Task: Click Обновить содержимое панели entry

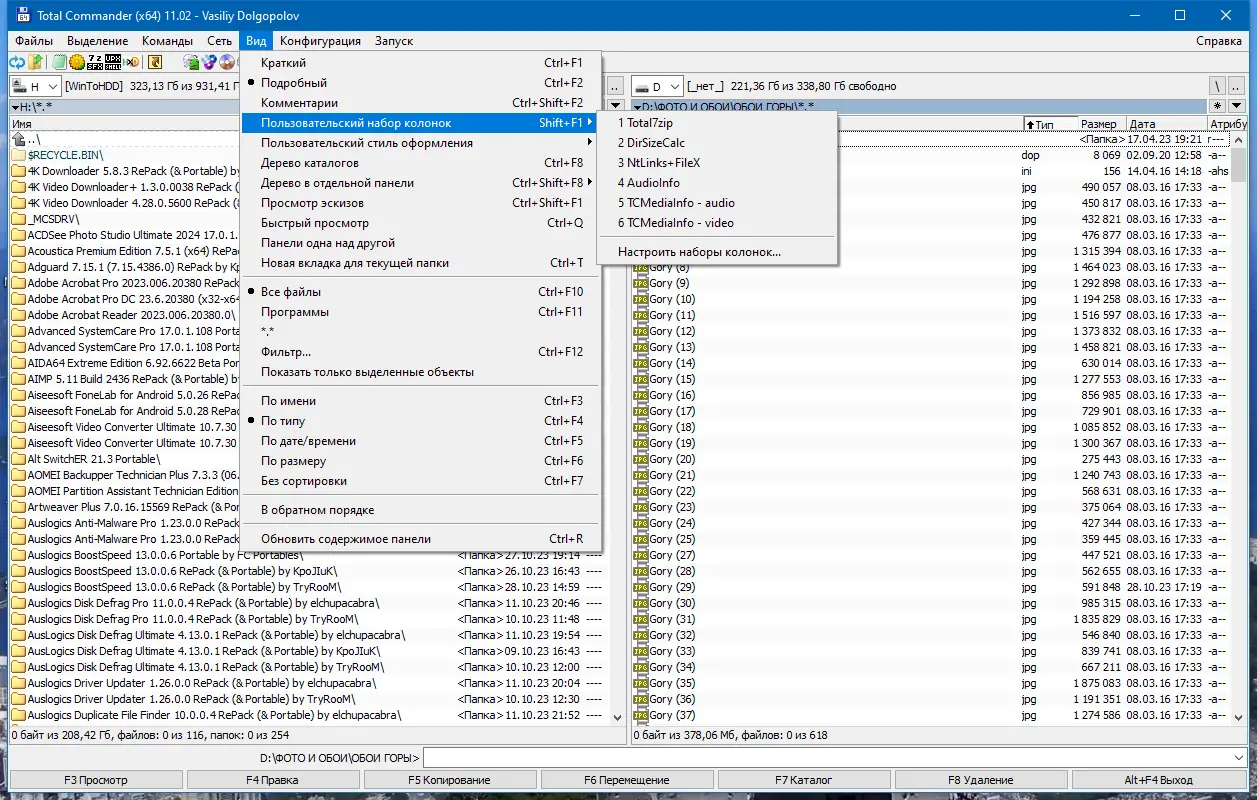Action: point(421,539)
